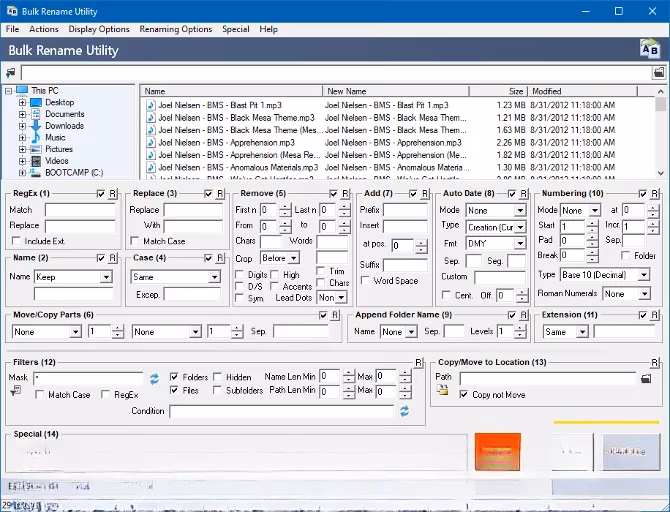Reset Auto Date (8) with its R button
The height and width of the screenshot is (512, 670).
(x=523, y=194)
